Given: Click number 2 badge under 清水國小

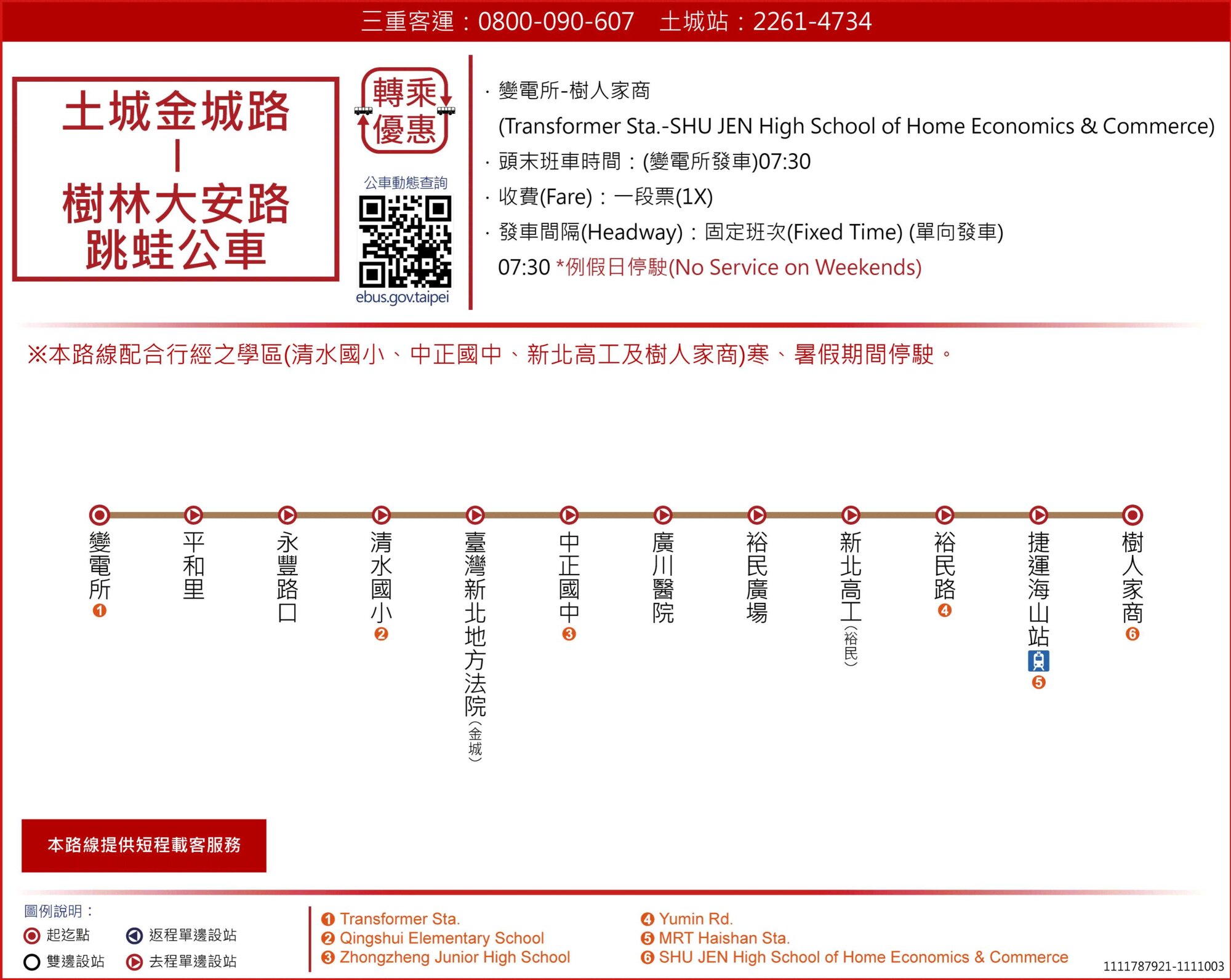Looking at the screenshot, I should tap(381, 634).
